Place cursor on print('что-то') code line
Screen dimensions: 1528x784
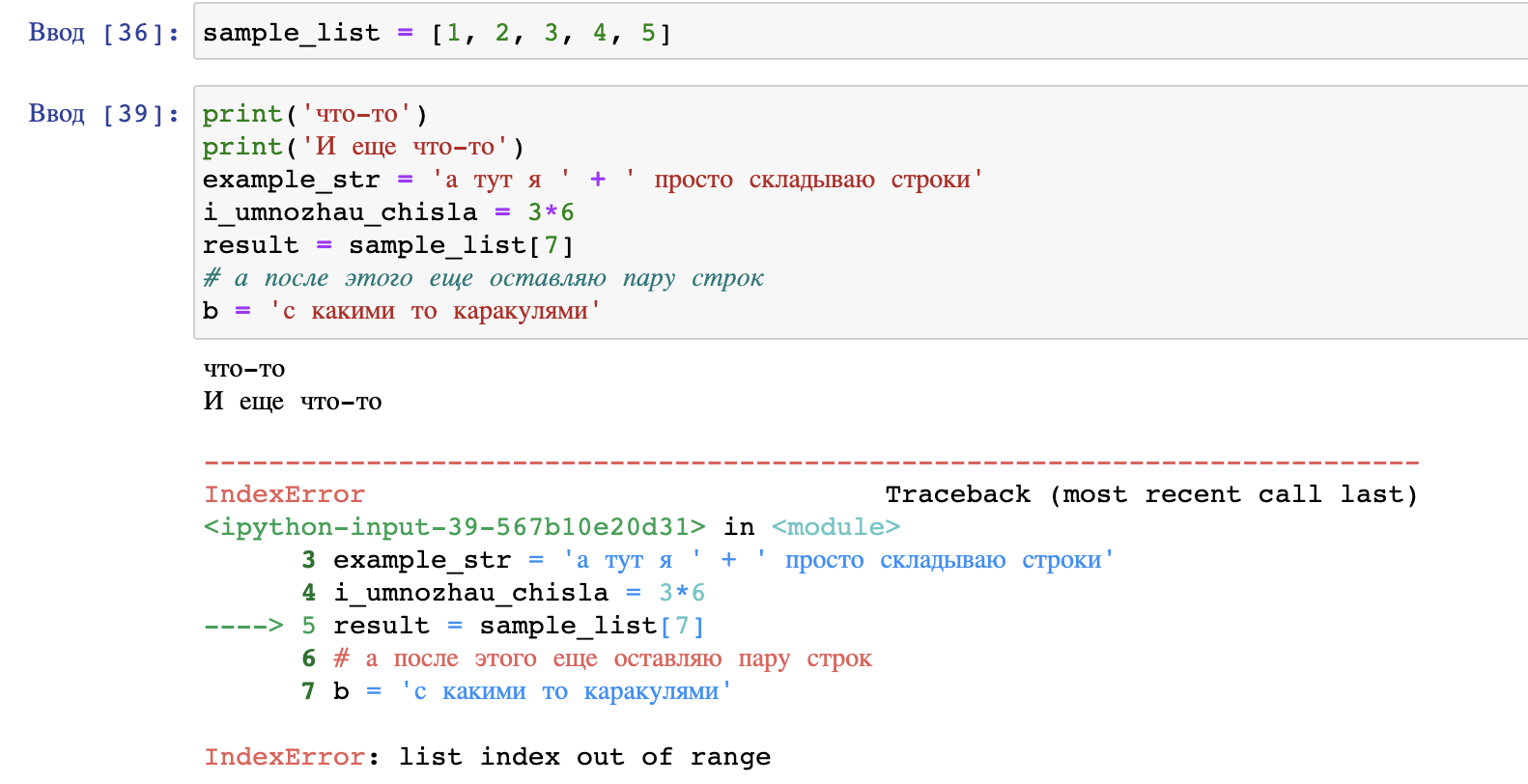[314, 114]
